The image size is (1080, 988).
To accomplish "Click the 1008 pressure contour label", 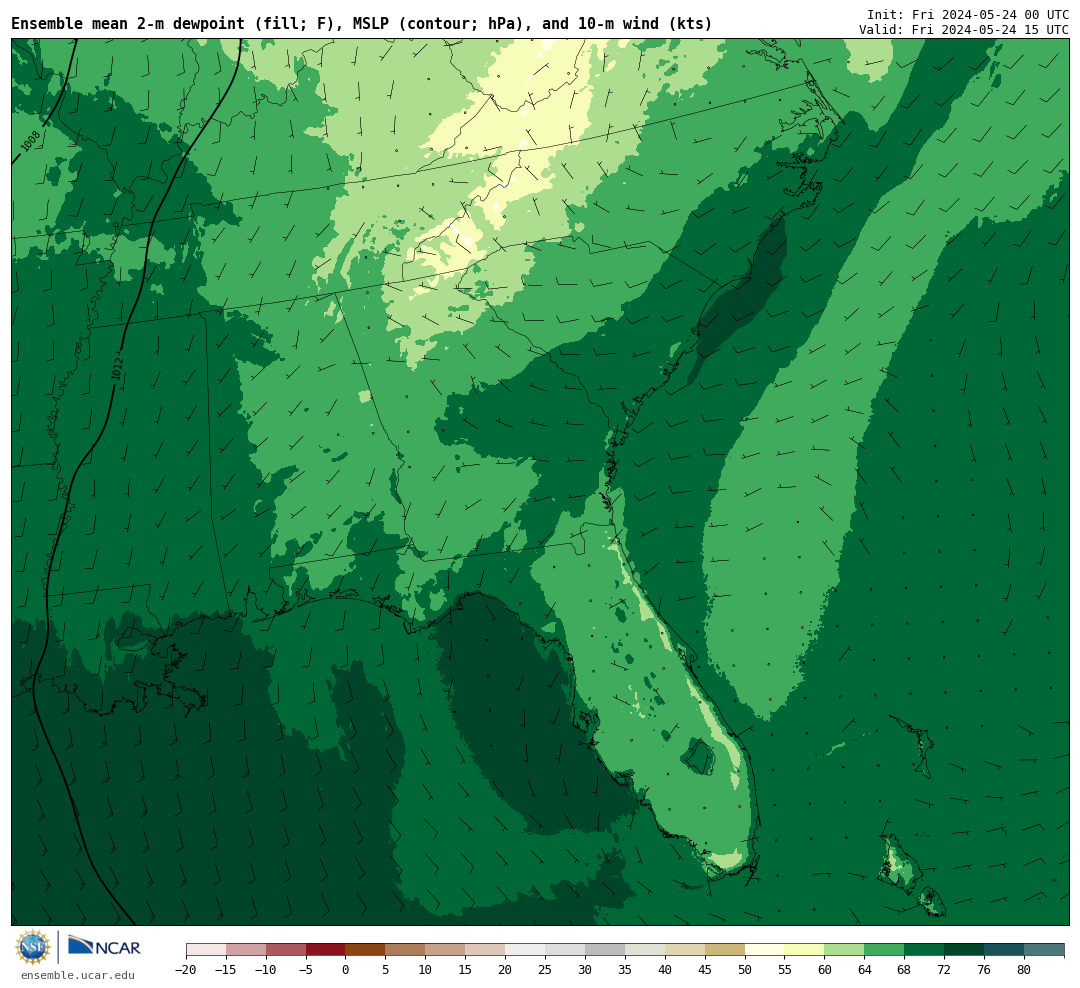I will pyautogui.click(x=30, y=141).
